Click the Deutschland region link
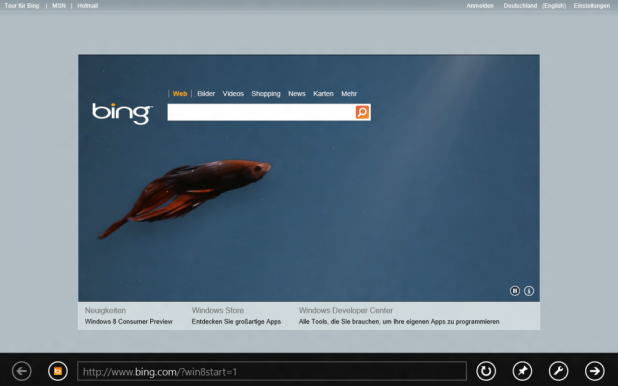 (x=520, y=6)
